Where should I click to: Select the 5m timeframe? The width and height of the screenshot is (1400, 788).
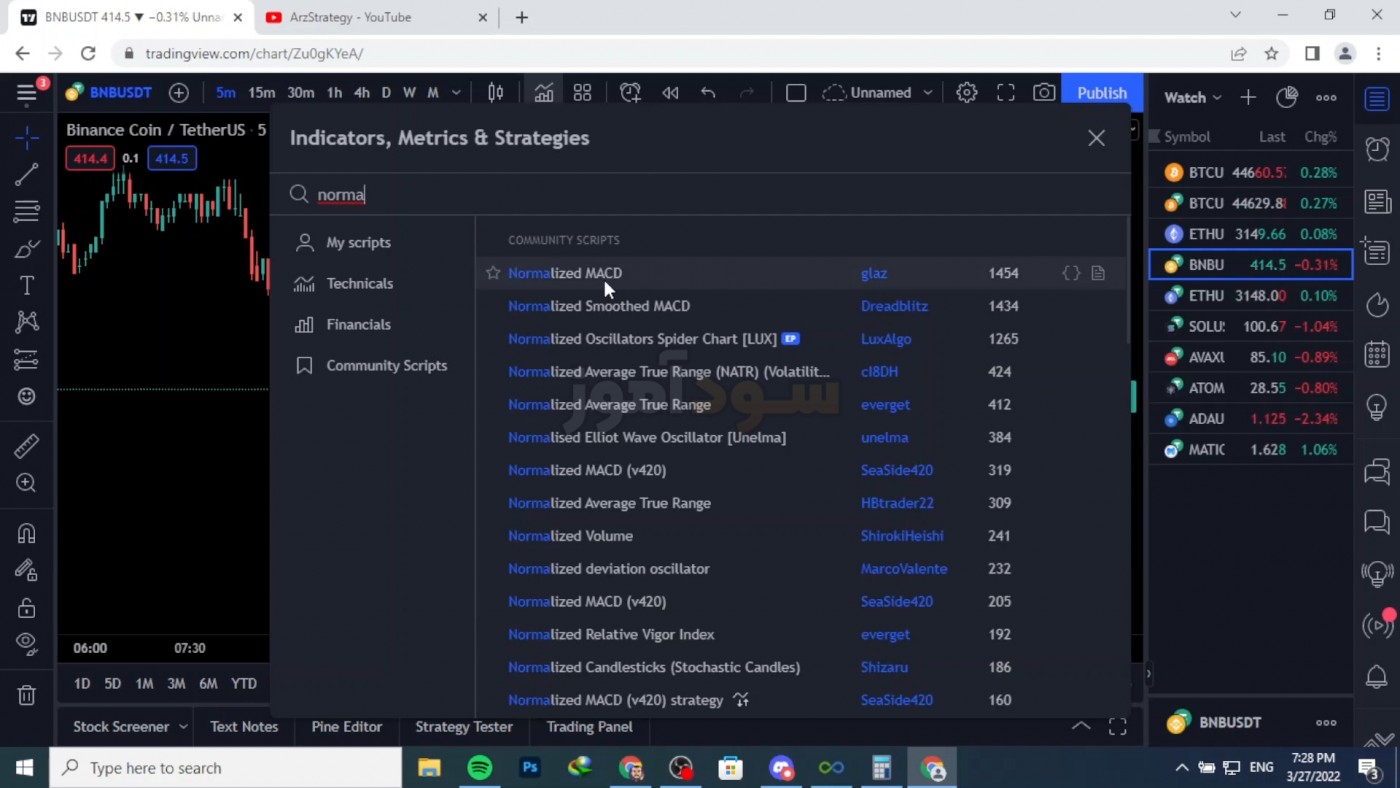(226, 93)
